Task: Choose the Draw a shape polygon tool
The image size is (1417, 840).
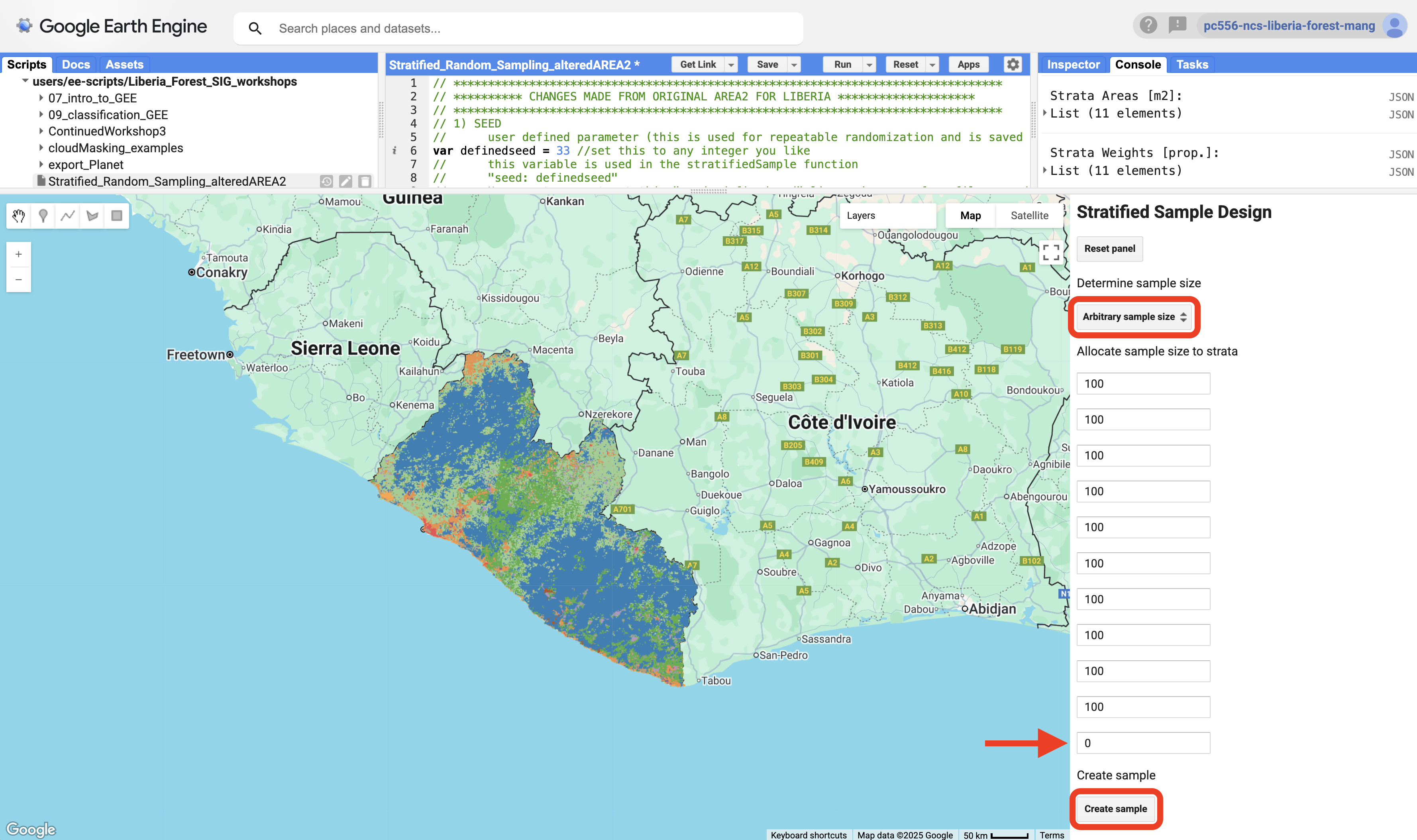Action: [x=92, y=216]
